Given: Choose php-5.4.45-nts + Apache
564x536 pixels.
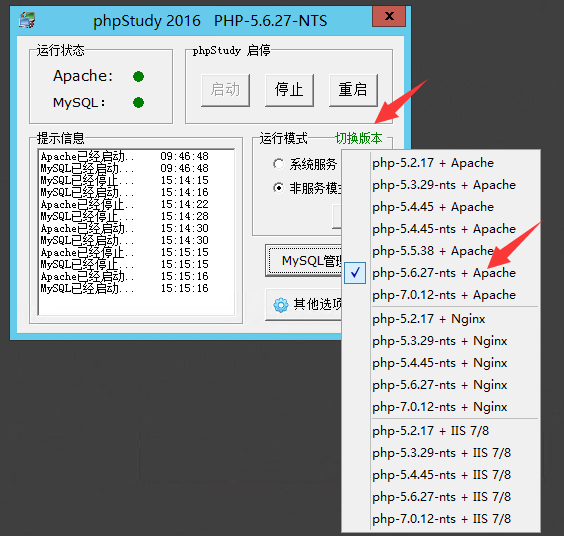Looking at the screenshot, I should click(441, 229).
